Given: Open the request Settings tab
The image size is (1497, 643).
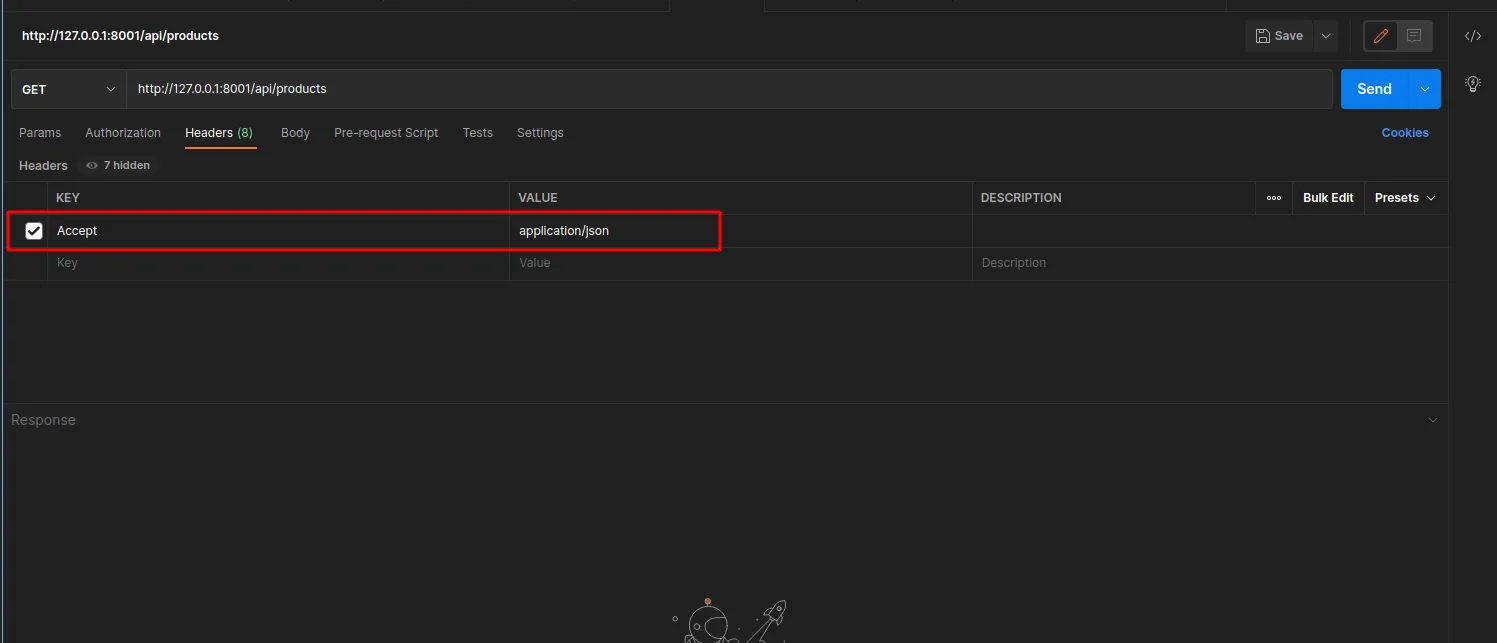Looking at the screenshot, I should point(540,133).
